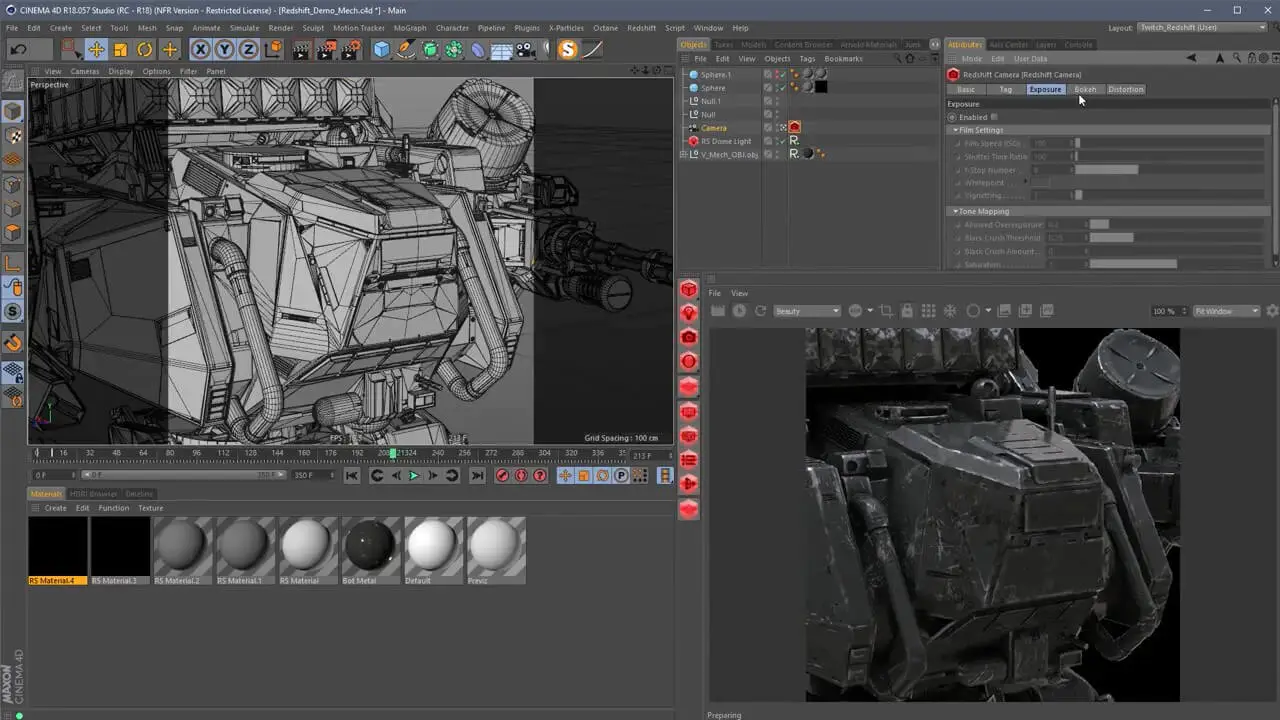Screen dimensions: 1280x720
Task: Click the green Subdivision Surface generator icon
Action: 430,49
